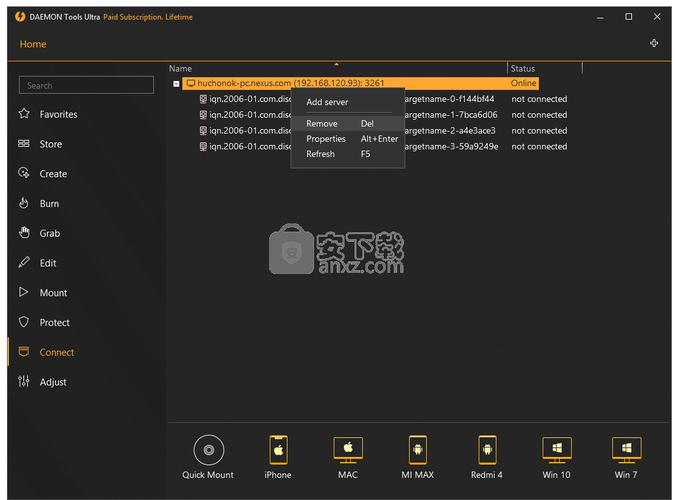675x500 pixels.
Task: Open the Store section icon
Action: (24, 143)
